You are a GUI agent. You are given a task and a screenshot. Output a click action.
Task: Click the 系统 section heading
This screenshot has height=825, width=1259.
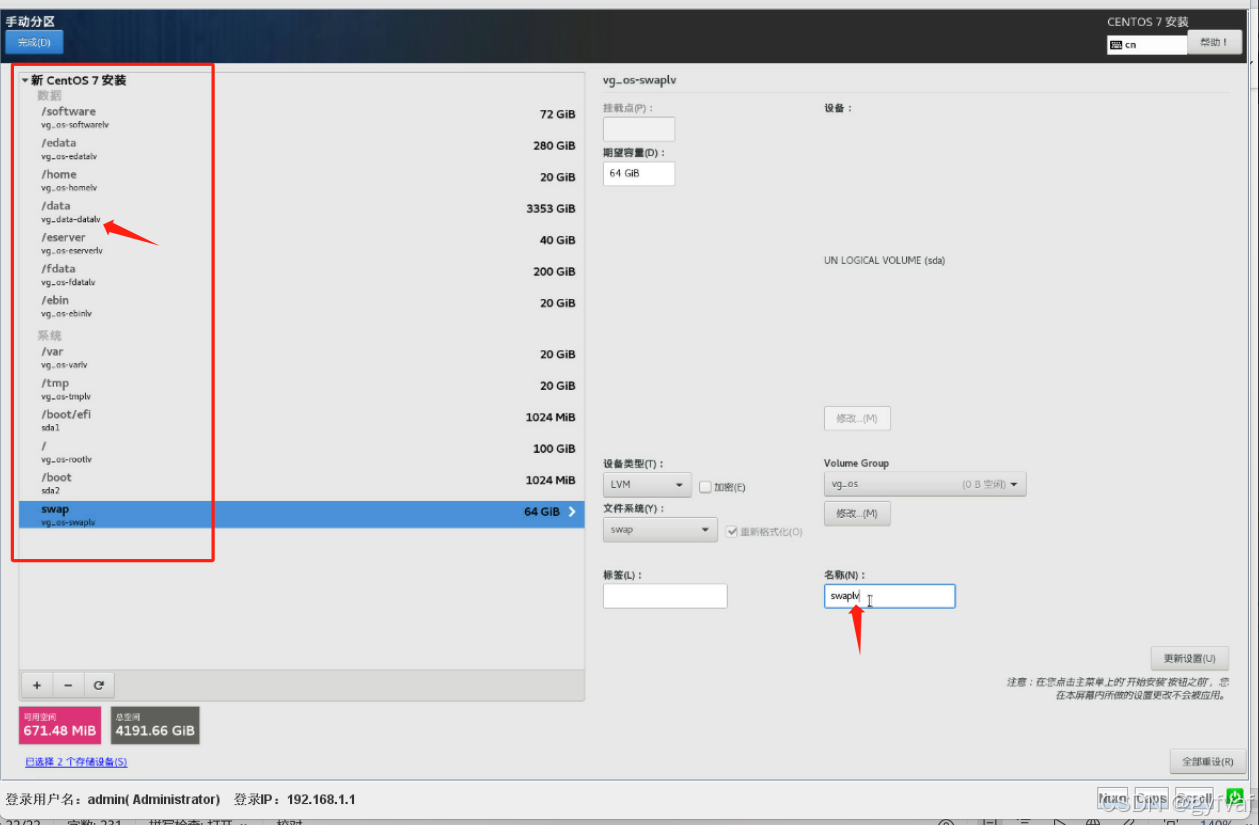[x=49, y=336]
